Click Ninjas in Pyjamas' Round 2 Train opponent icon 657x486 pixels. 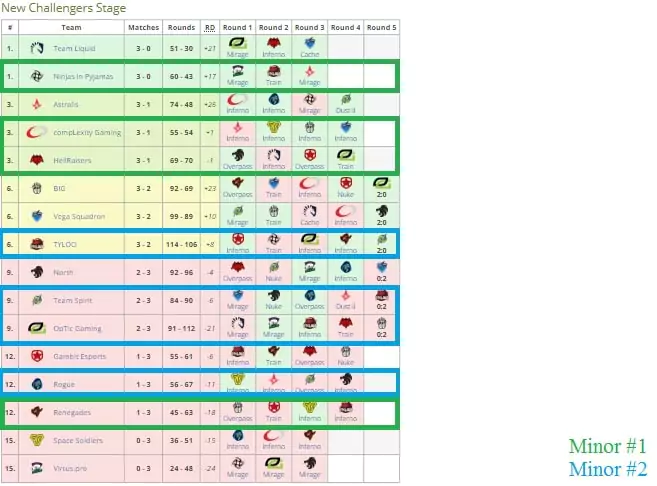click(274, 71)
